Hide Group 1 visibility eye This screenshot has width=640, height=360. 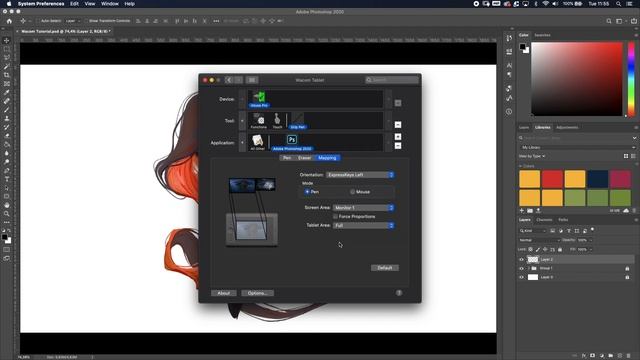[521, 269]
